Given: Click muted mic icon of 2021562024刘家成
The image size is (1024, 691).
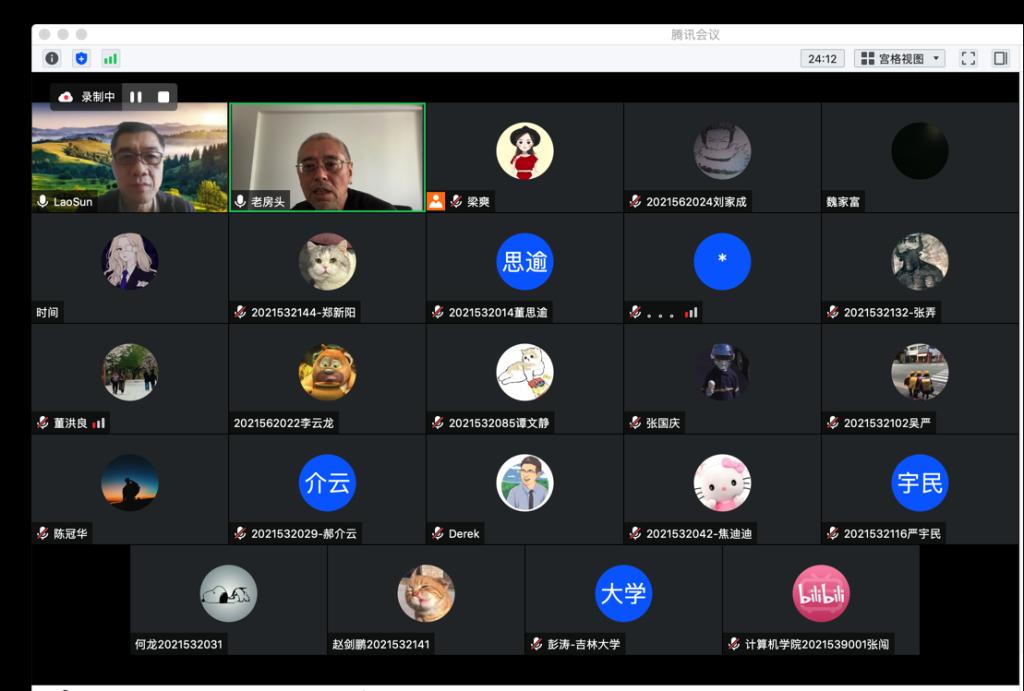Looking at the screenshot, I should [635, 202].
